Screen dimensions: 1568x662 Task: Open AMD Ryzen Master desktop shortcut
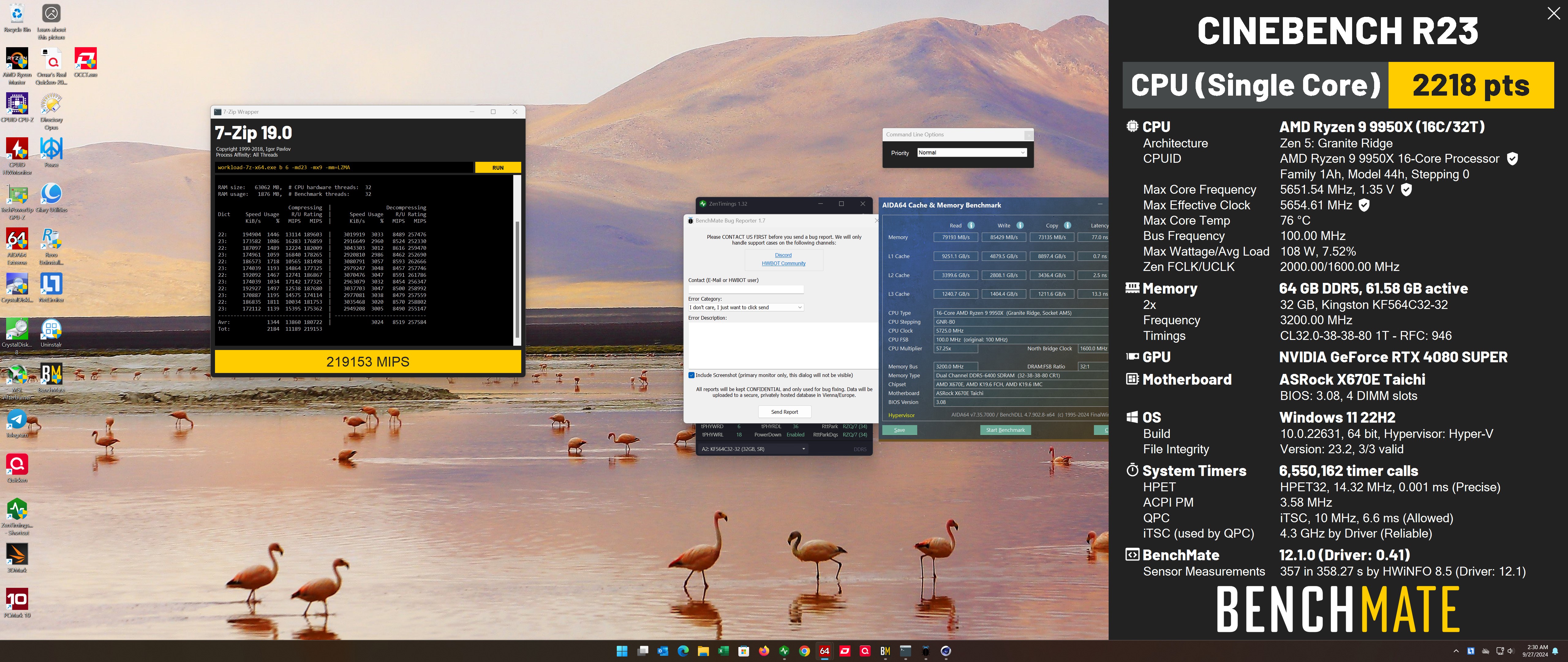17,66
